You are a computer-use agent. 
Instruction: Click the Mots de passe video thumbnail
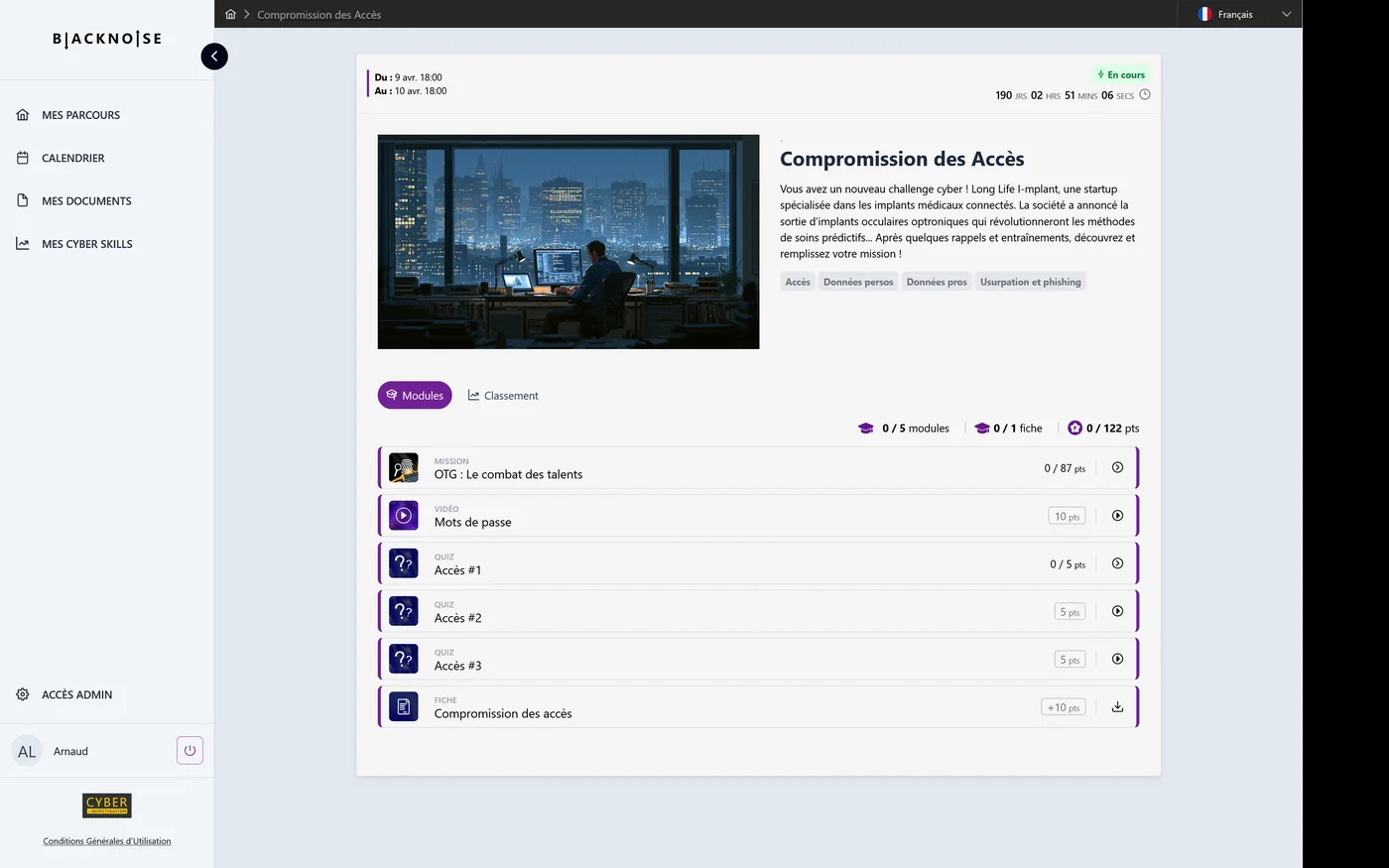point(404,516)
